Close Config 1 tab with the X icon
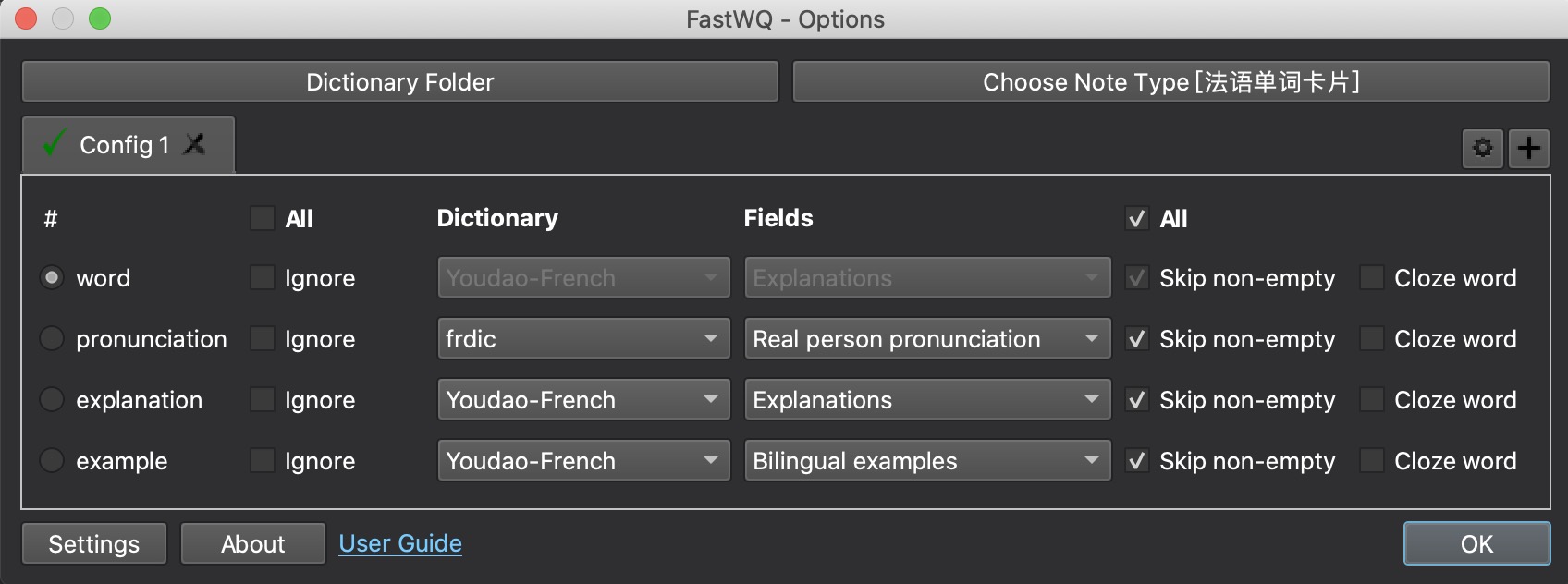This screenshot has height=584, width=1568. (194, 144)
